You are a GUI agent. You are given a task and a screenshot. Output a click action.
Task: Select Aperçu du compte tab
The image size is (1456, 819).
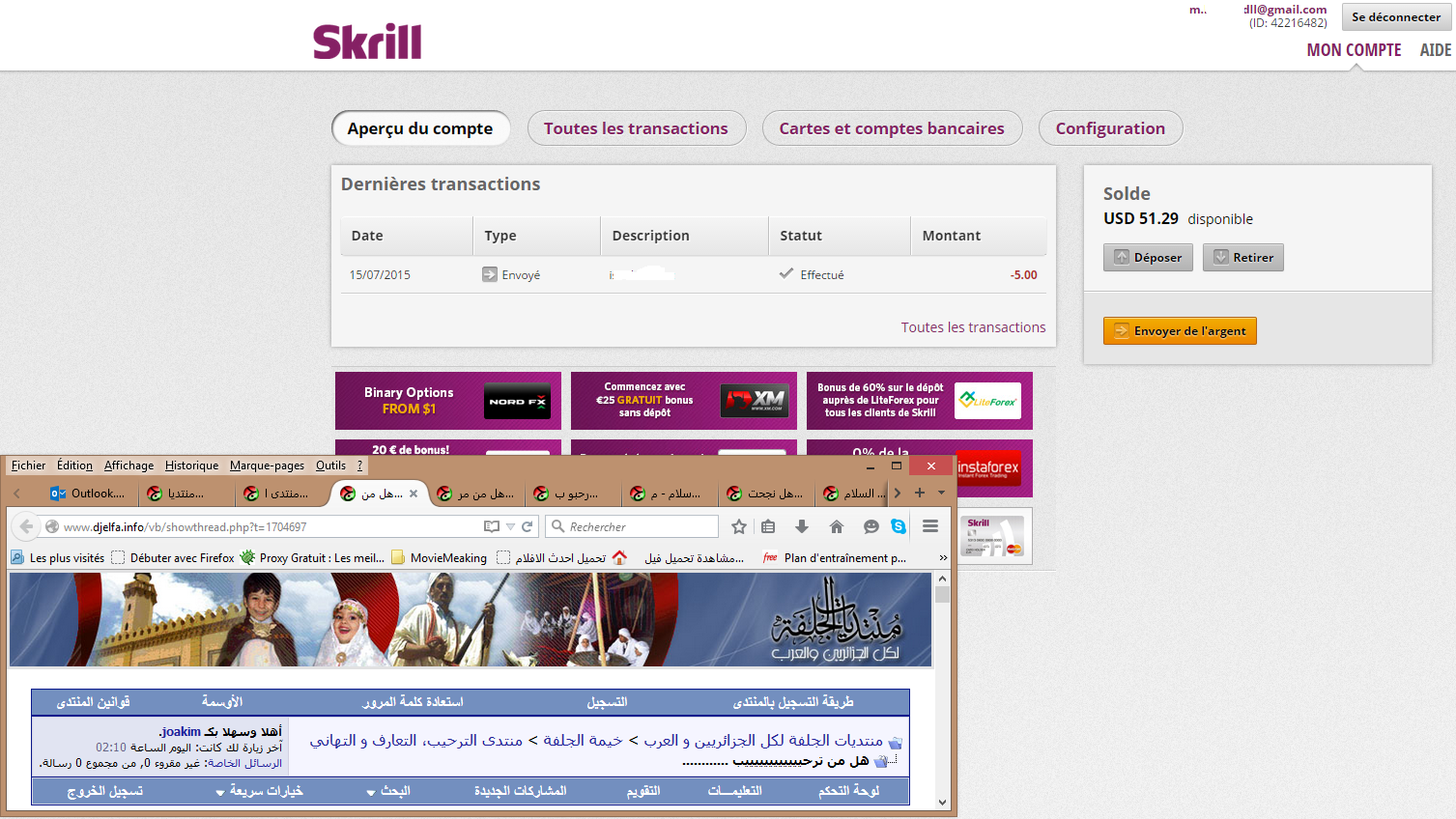coord(420,128)
